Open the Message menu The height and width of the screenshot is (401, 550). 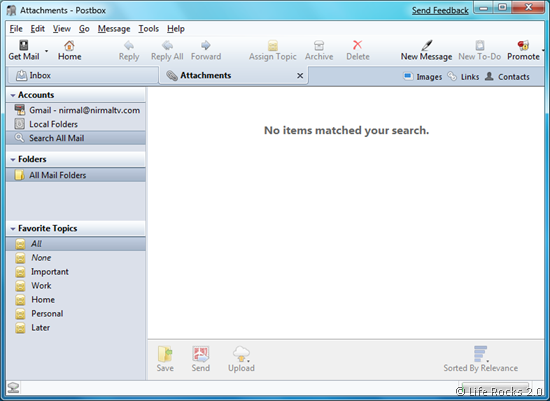[114, 29]
